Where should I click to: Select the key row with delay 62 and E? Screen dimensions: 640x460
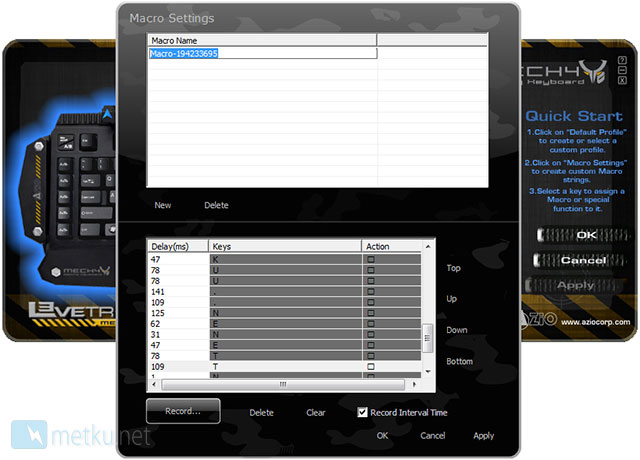coord(285,324)
